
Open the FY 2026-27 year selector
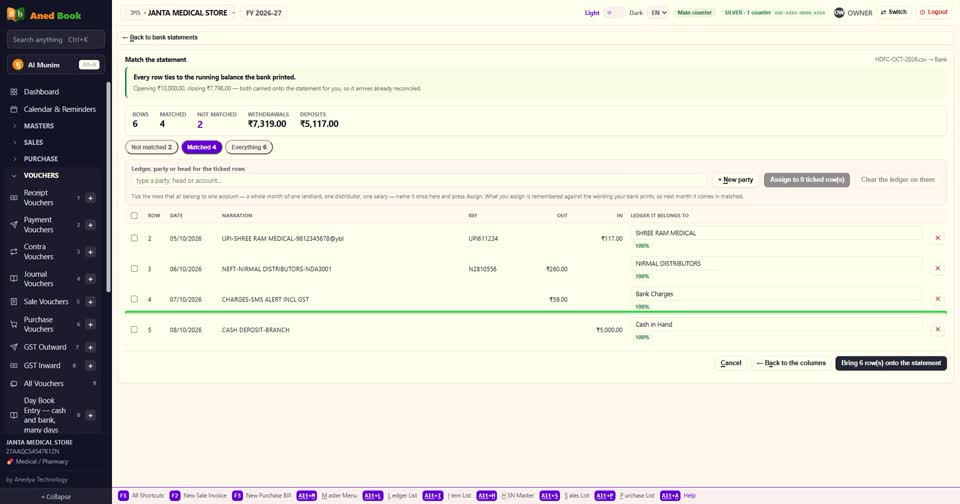[x=264, y=12]
